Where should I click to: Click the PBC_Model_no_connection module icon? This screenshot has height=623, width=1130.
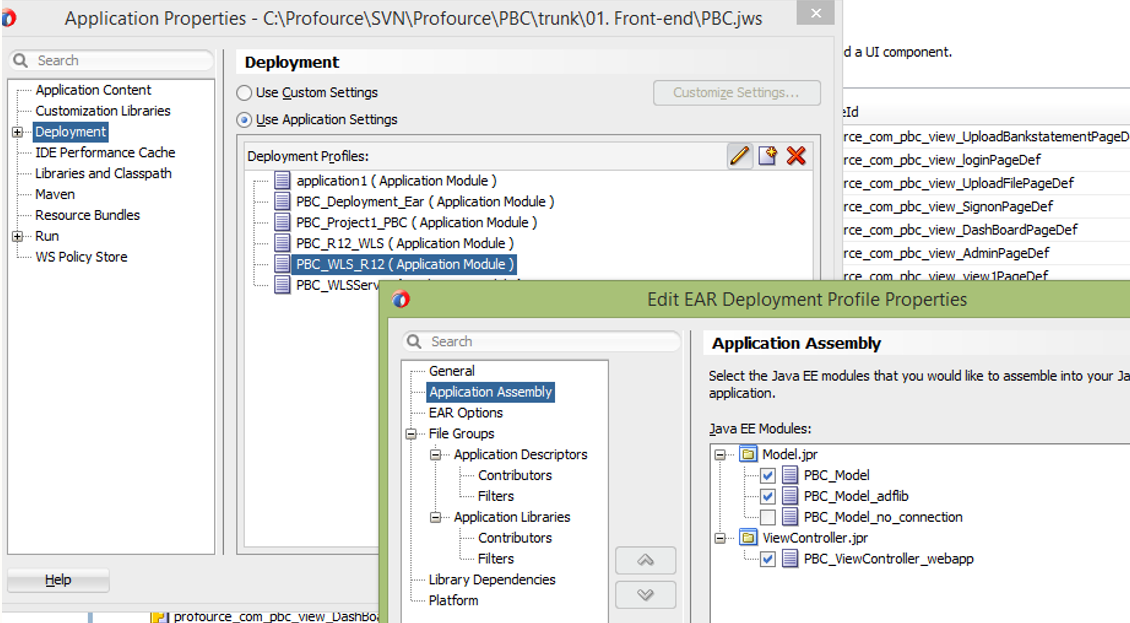[791, 517]
